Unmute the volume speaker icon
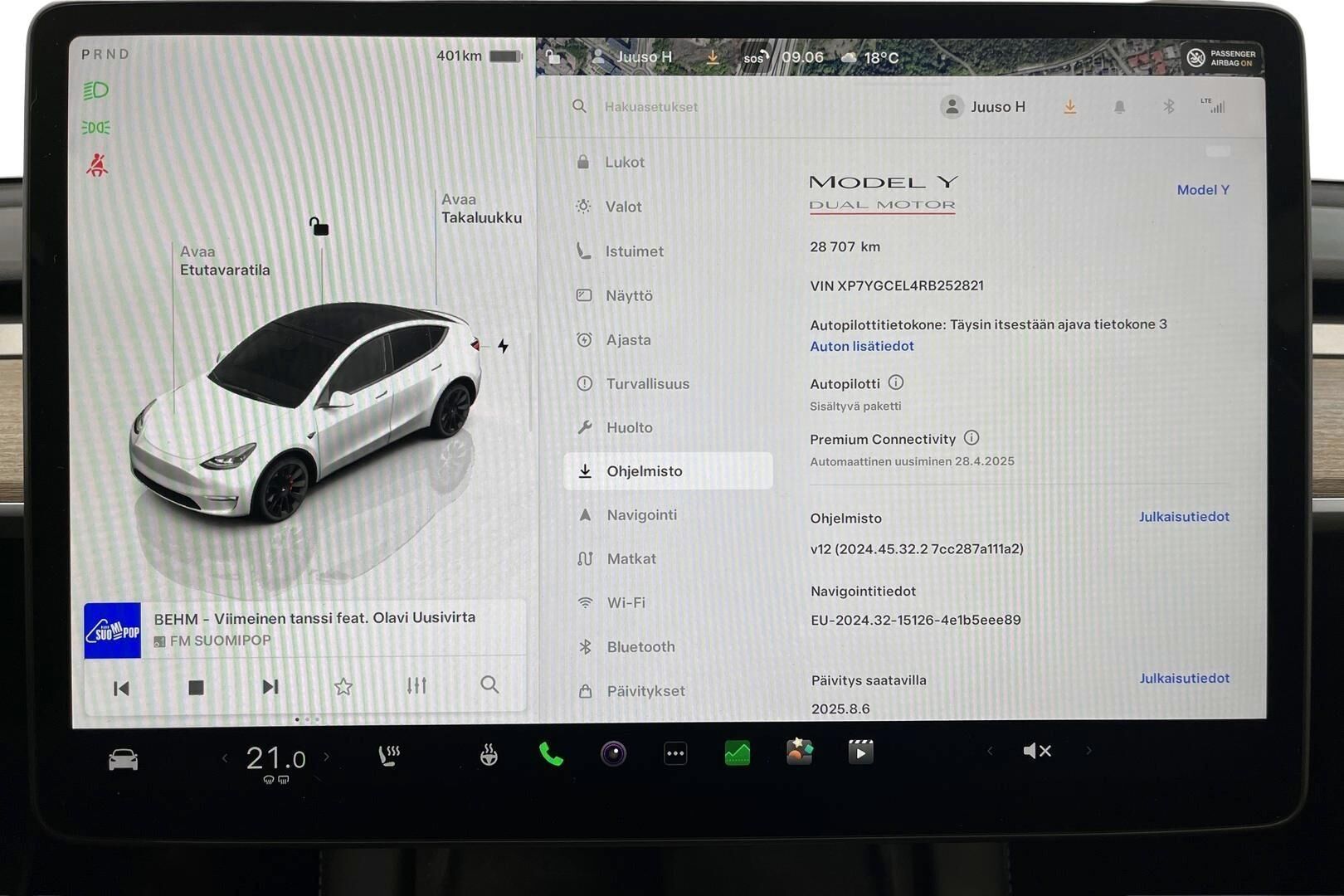Image resolution: width=1344 pixels, height=896 pixels. pos(1037,751)
